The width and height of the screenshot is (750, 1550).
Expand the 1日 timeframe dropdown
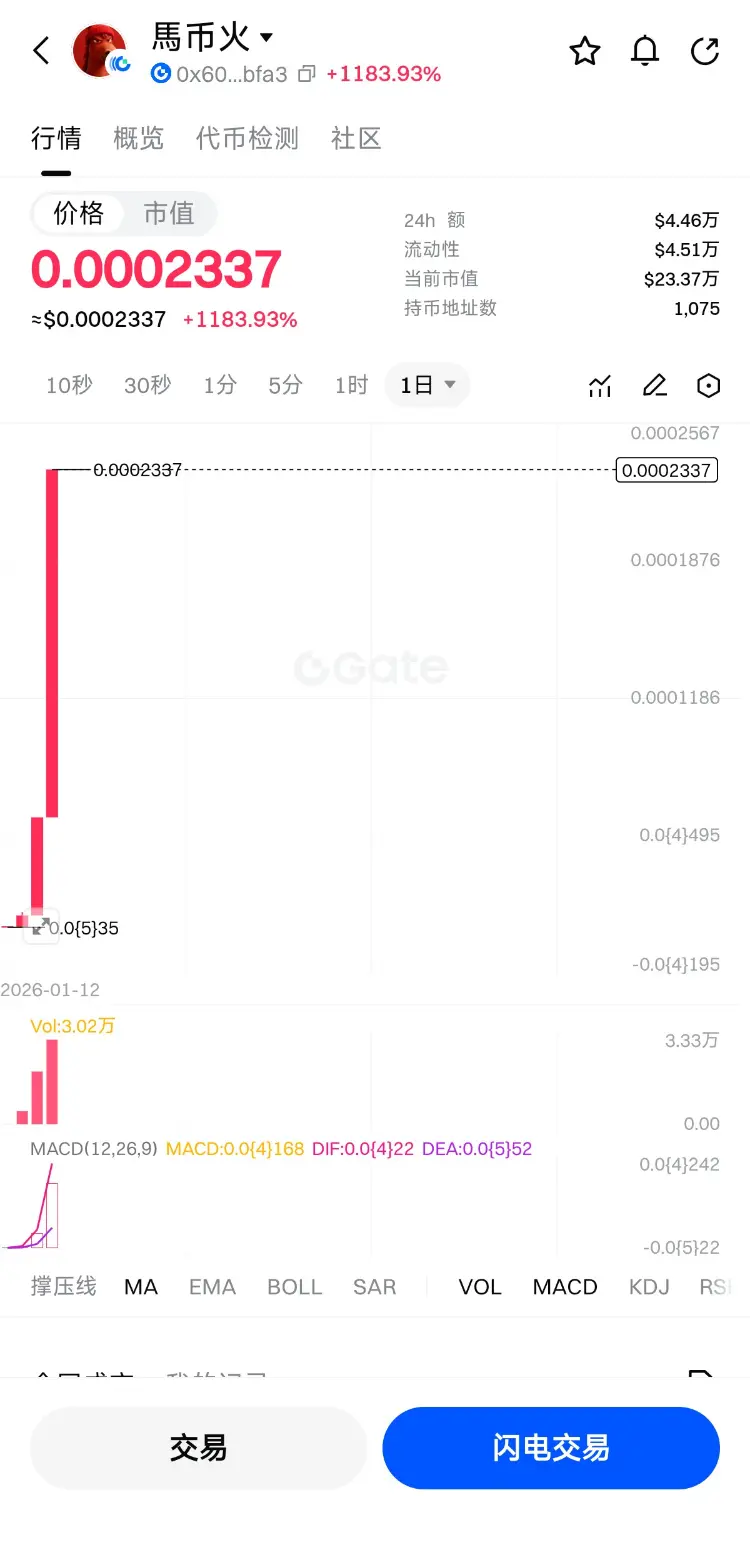coord(428,385)
